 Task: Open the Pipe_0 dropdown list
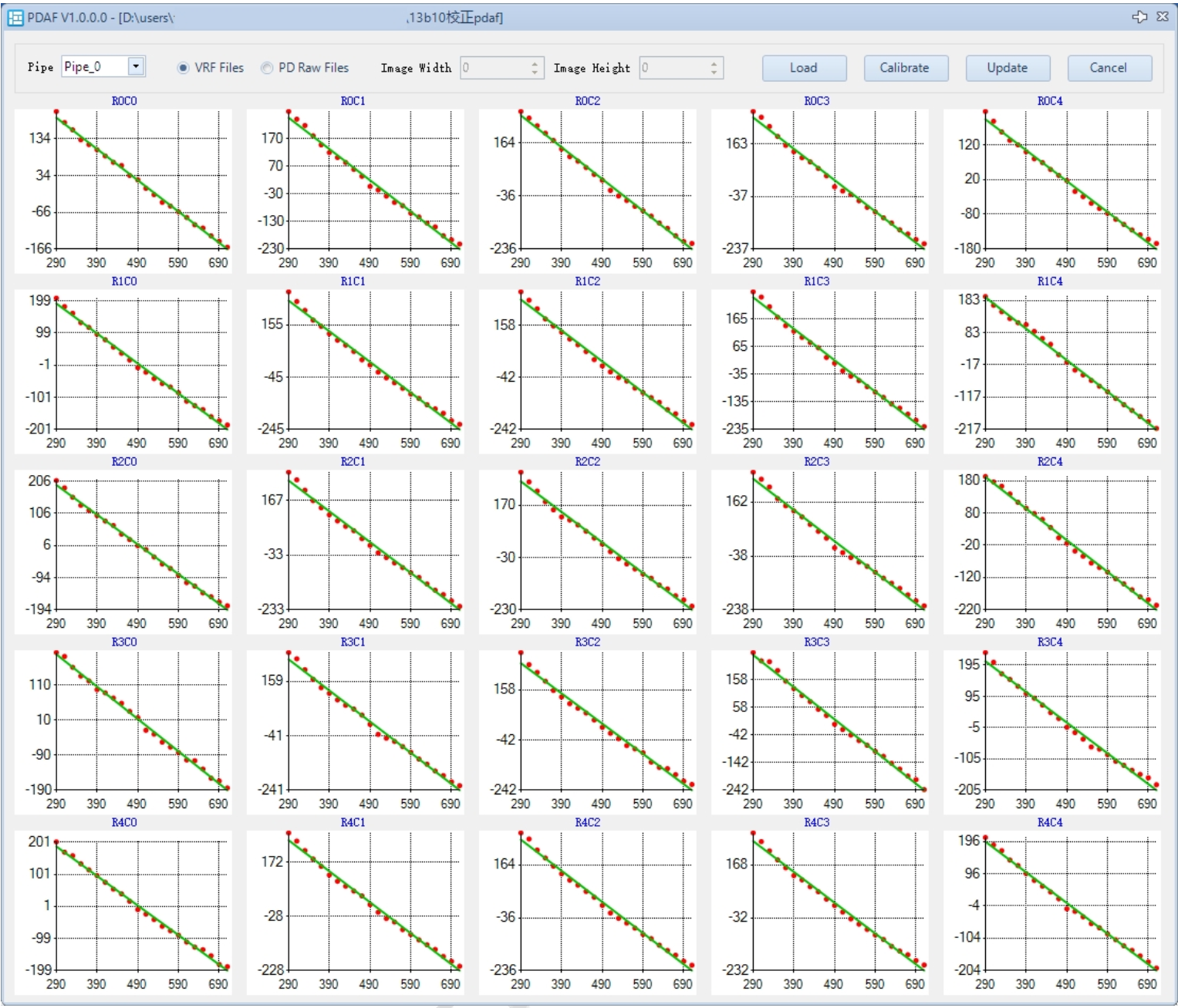click(x=136, y=66)
